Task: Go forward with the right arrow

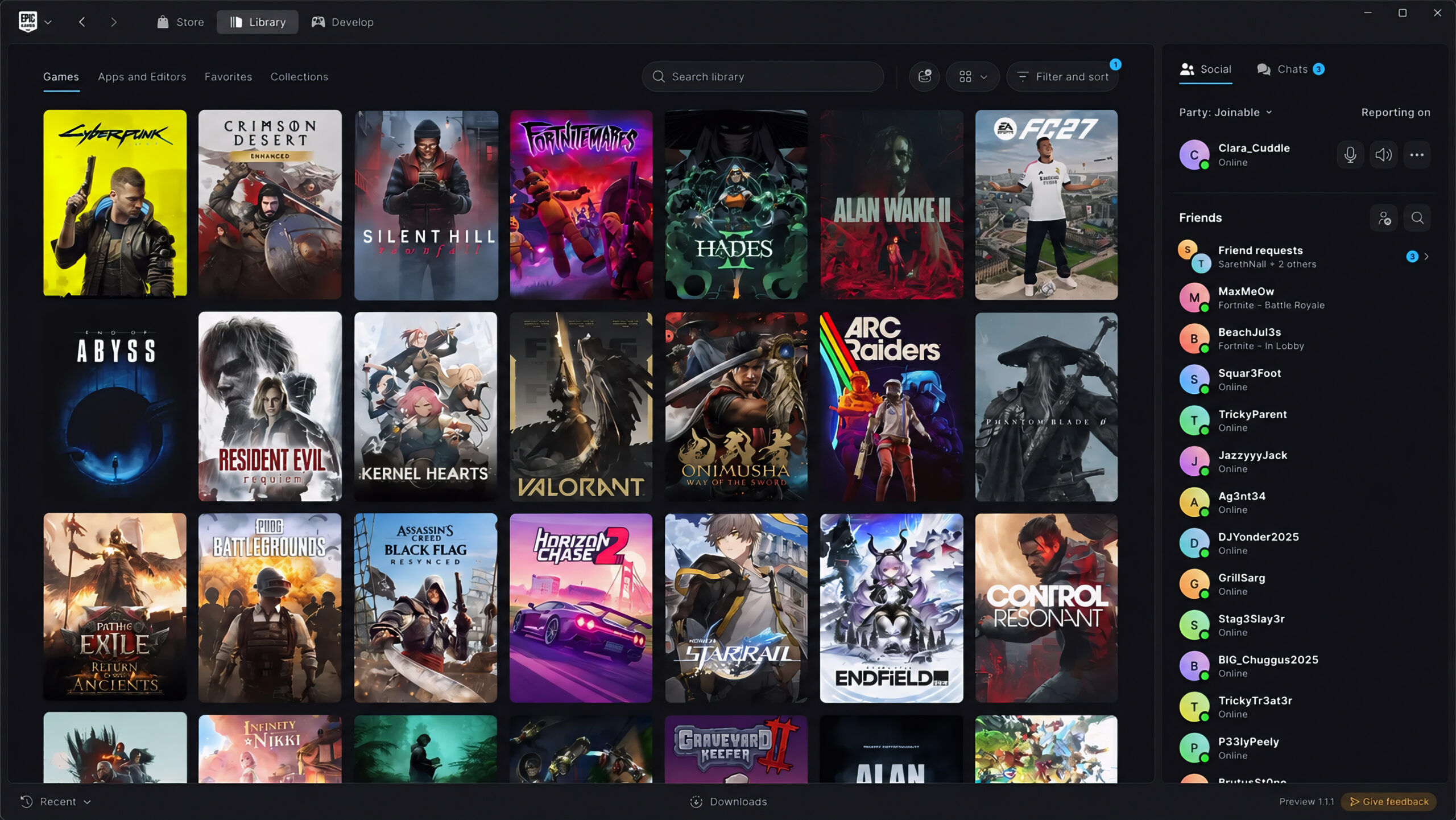Action: [114, 22]
